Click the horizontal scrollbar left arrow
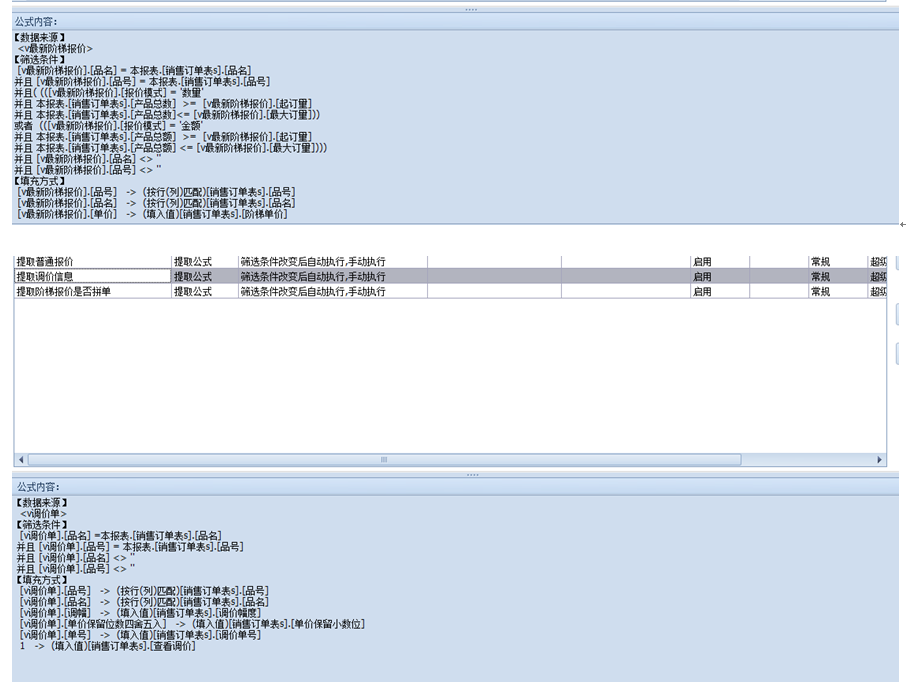Screen dimensions: 906x682 21,460
